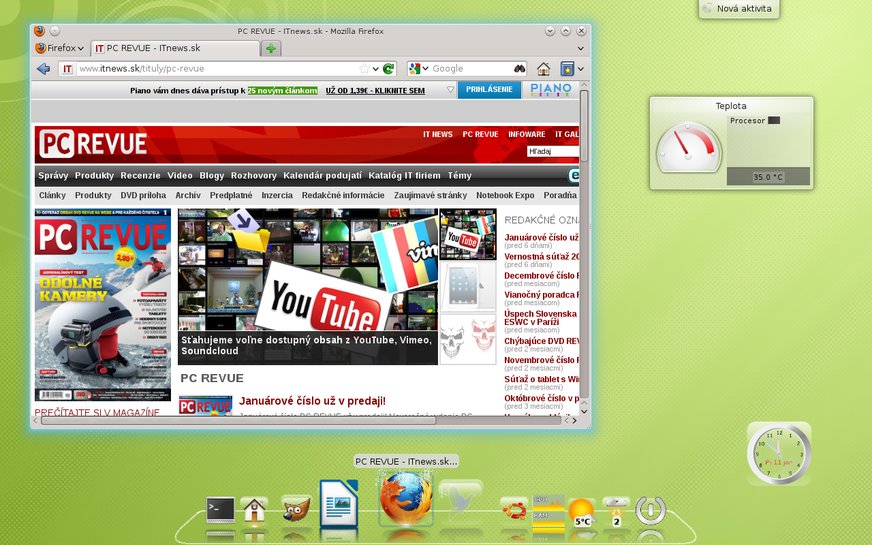Open Kalendár podujatí menu item
Viewport: 872px width, 545px height.
322,176
